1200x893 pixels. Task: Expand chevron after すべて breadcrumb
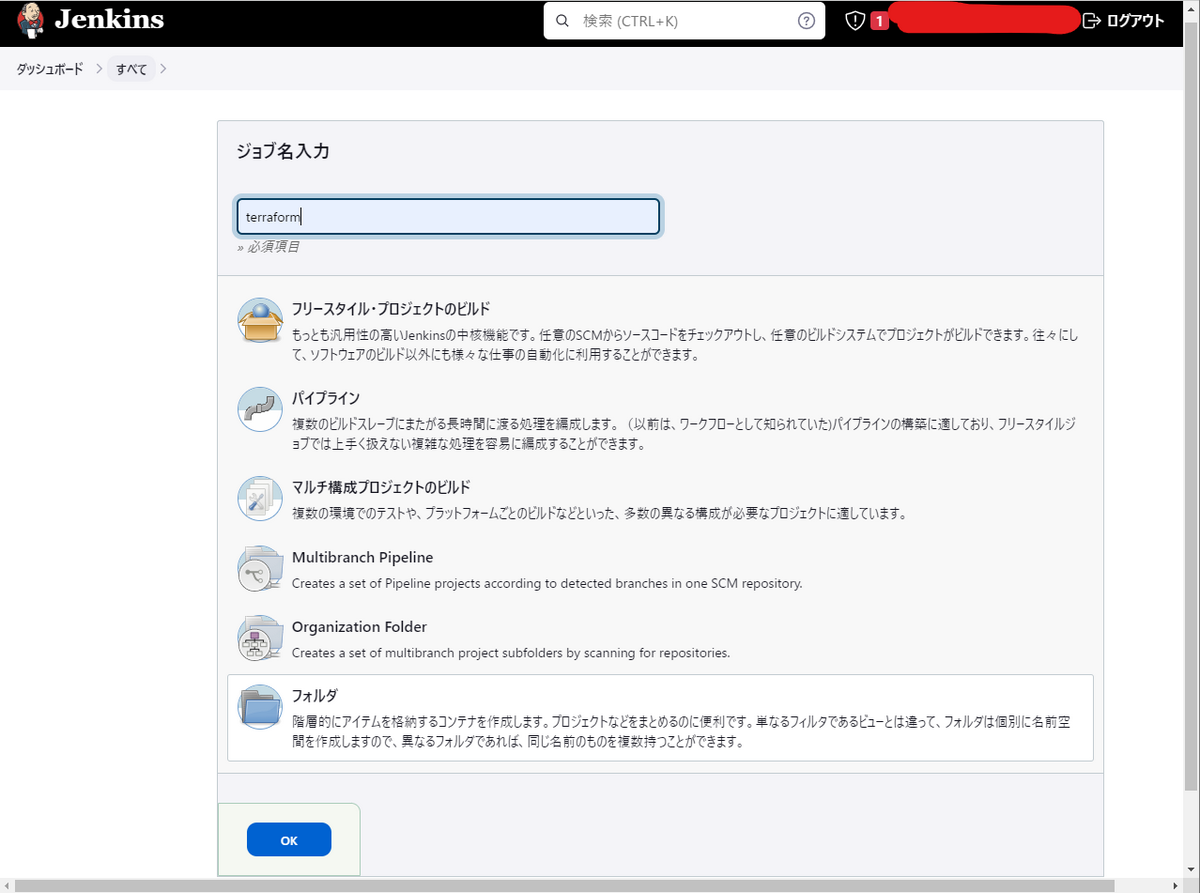point(163,69)
